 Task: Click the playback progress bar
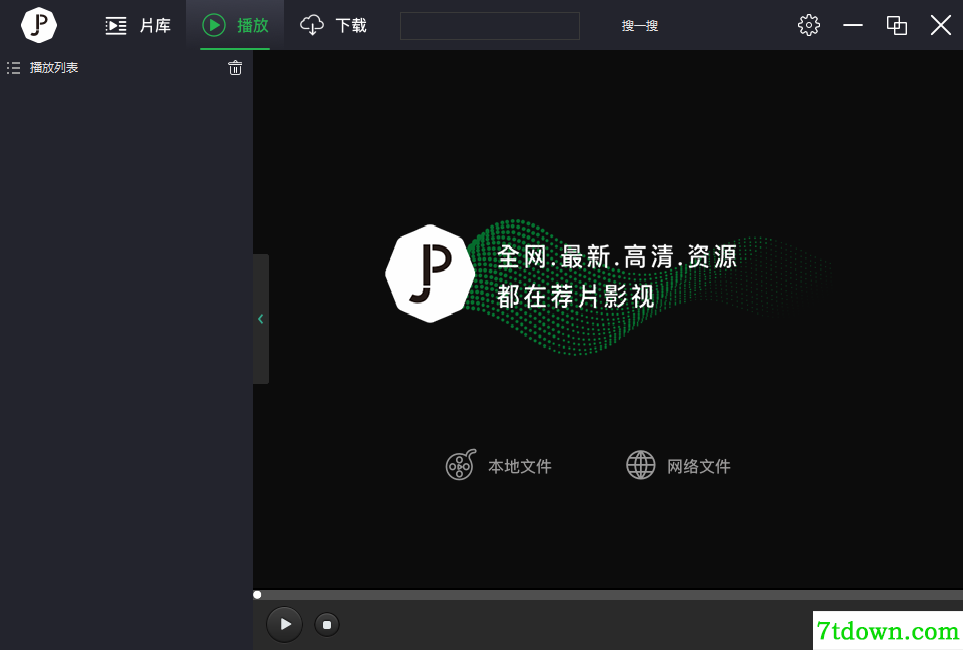608,595
